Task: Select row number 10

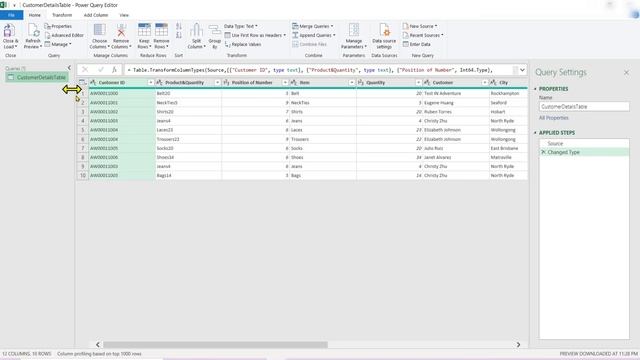Action: pos(83,176)
